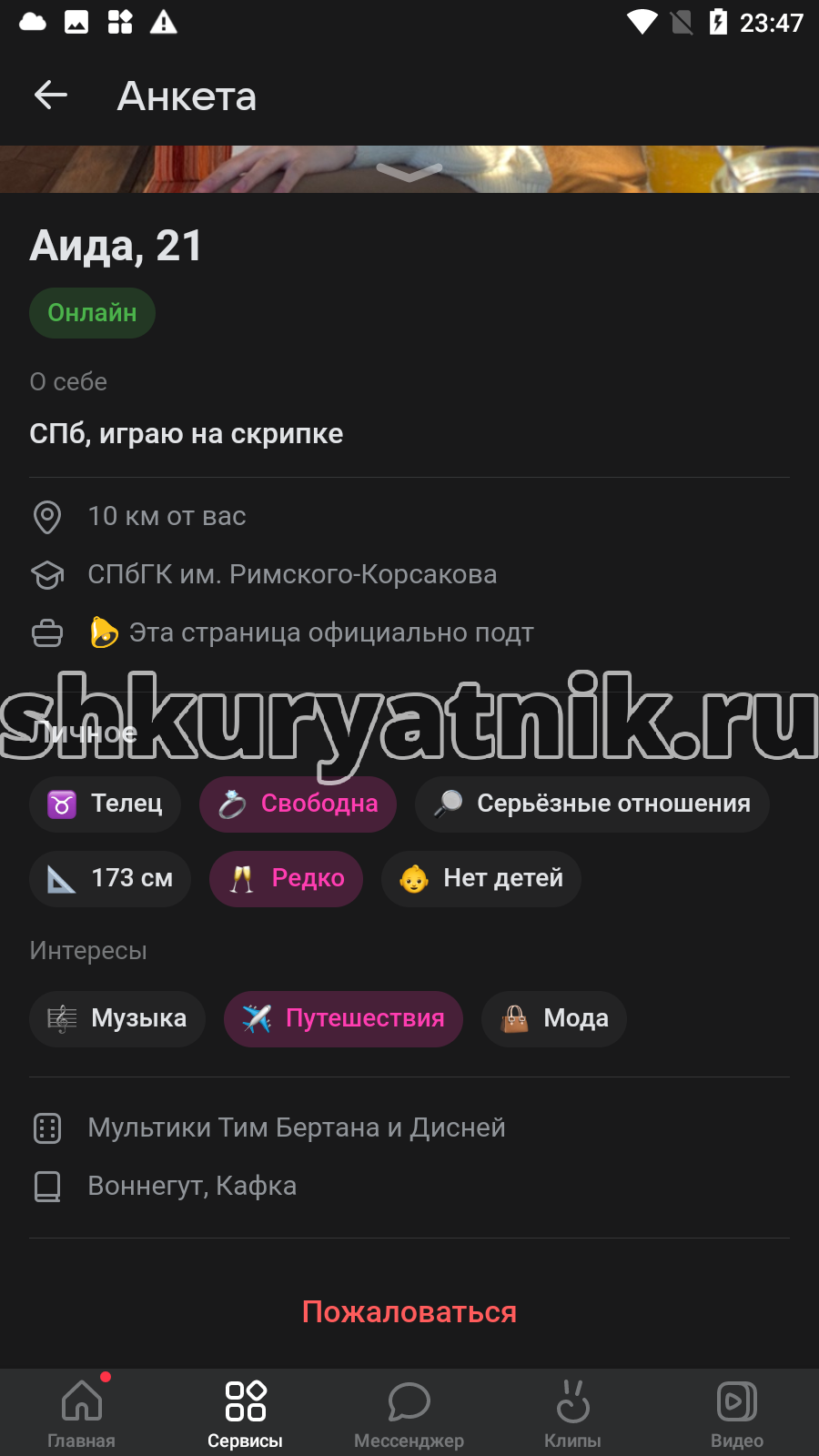Select the Путешествия interest chip
Screen dimensions: 819x1456
pyautogui.click(x=343, y=1018)
